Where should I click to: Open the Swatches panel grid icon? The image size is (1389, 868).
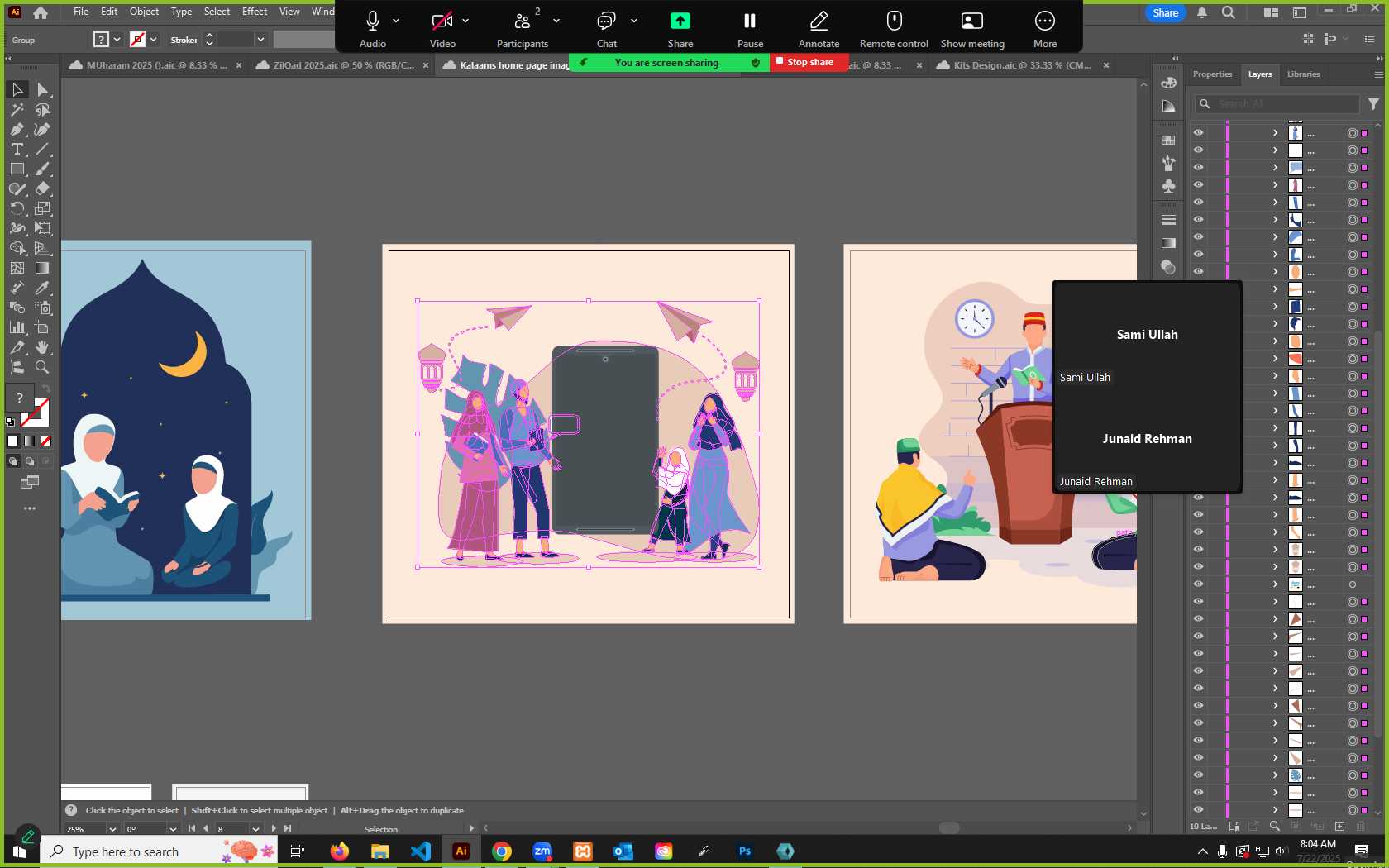[1168, 141]
